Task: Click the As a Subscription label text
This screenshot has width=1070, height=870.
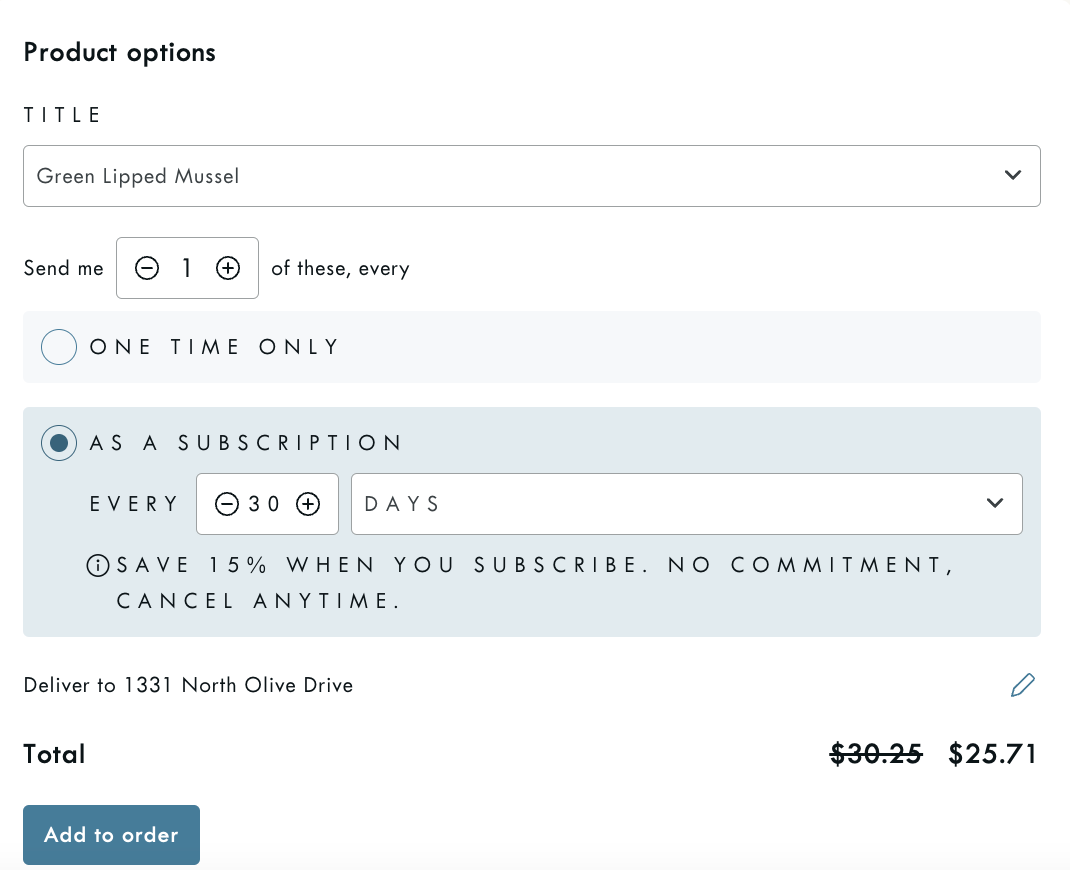Action: [x=246, y=443]
